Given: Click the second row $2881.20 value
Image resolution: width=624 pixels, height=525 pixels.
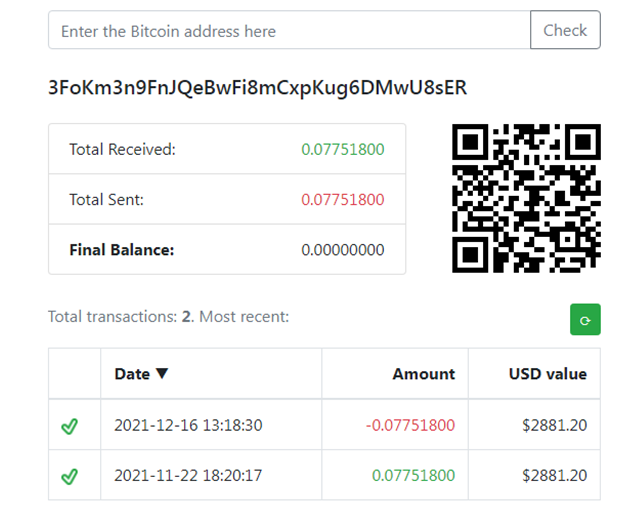Looking at the screenshot, I should pyautogui.click(x=554, y=475).
